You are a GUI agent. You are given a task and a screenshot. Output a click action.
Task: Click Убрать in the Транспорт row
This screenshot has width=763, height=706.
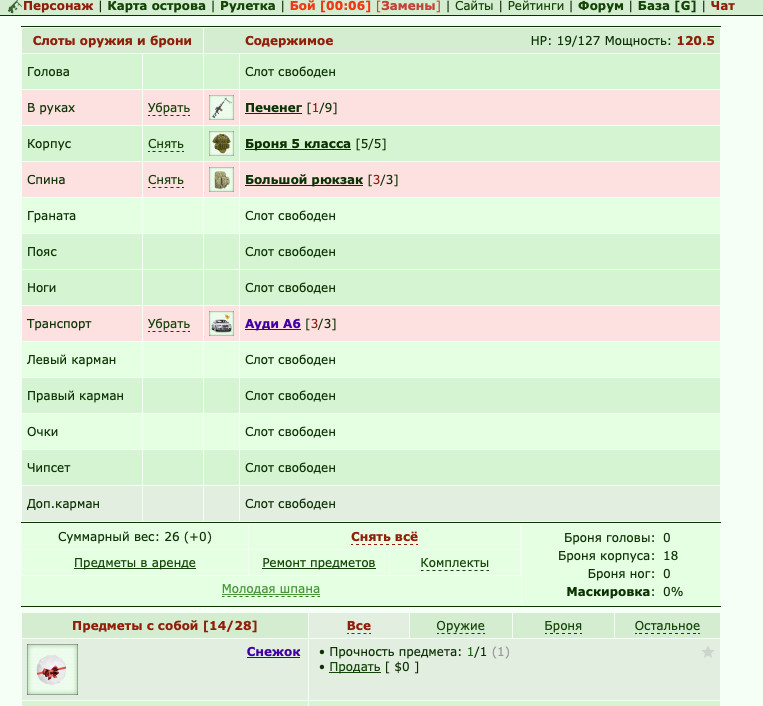point(169,324)
